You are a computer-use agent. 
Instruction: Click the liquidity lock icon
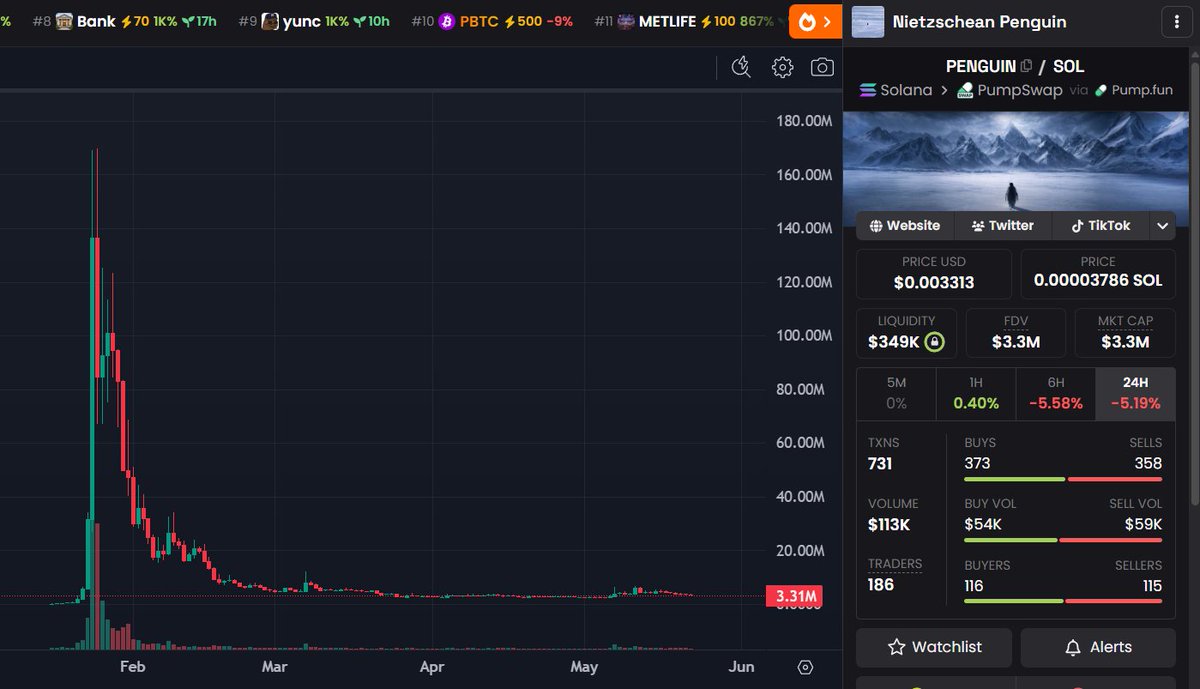click(x=934, y=342)
